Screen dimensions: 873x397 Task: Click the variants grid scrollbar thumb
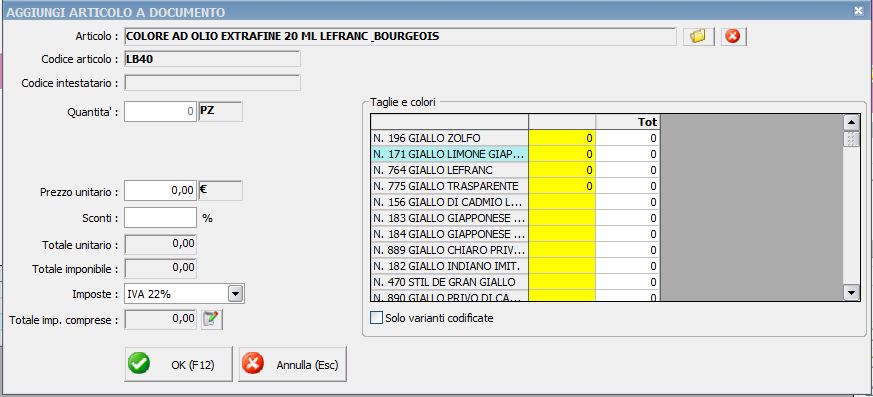coord(851,139)
